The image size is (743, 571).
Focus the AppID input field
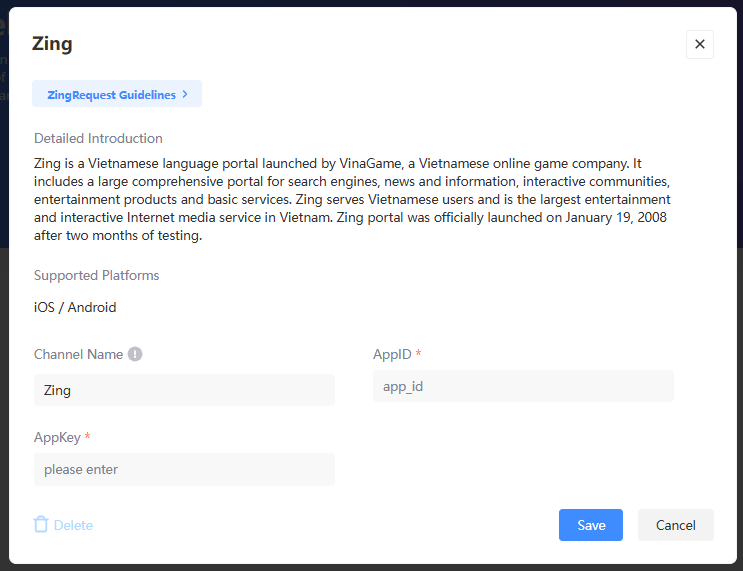[x=523, y=386]
